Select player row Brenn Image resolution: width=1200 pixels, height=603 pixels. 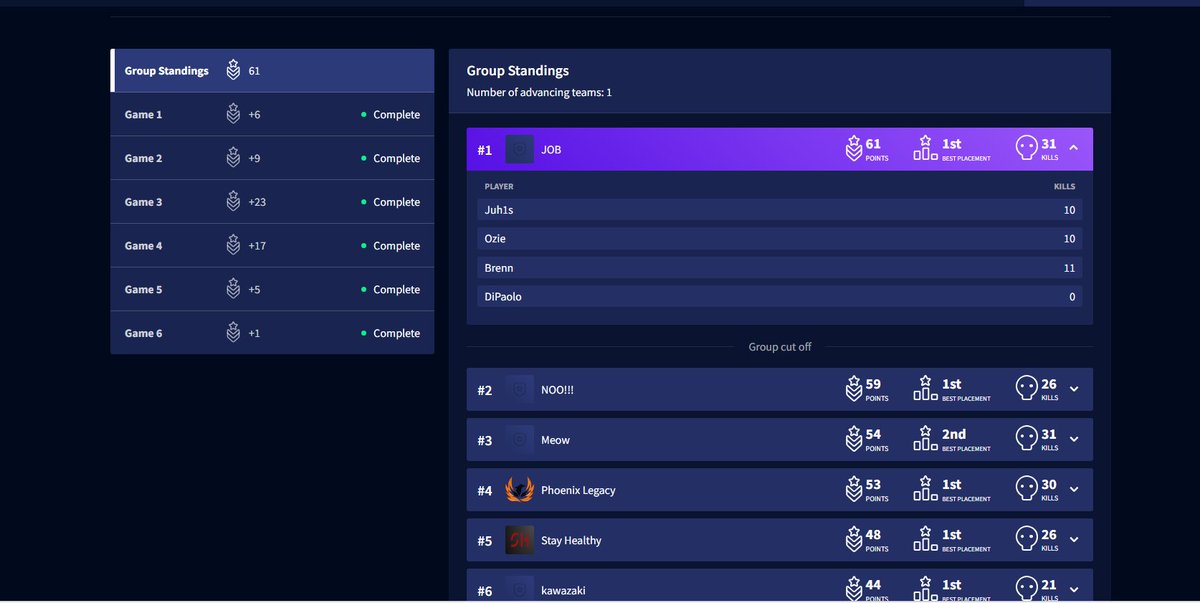pos(780,268)
